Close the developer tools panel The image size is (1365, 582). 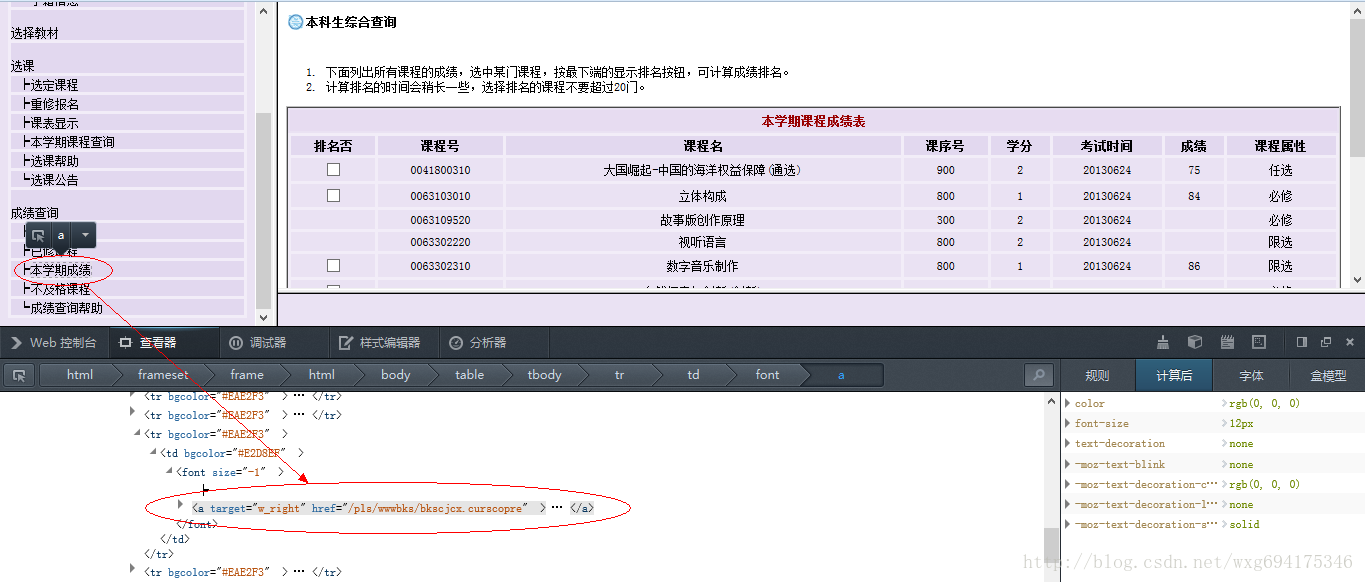click(1349, 342)
